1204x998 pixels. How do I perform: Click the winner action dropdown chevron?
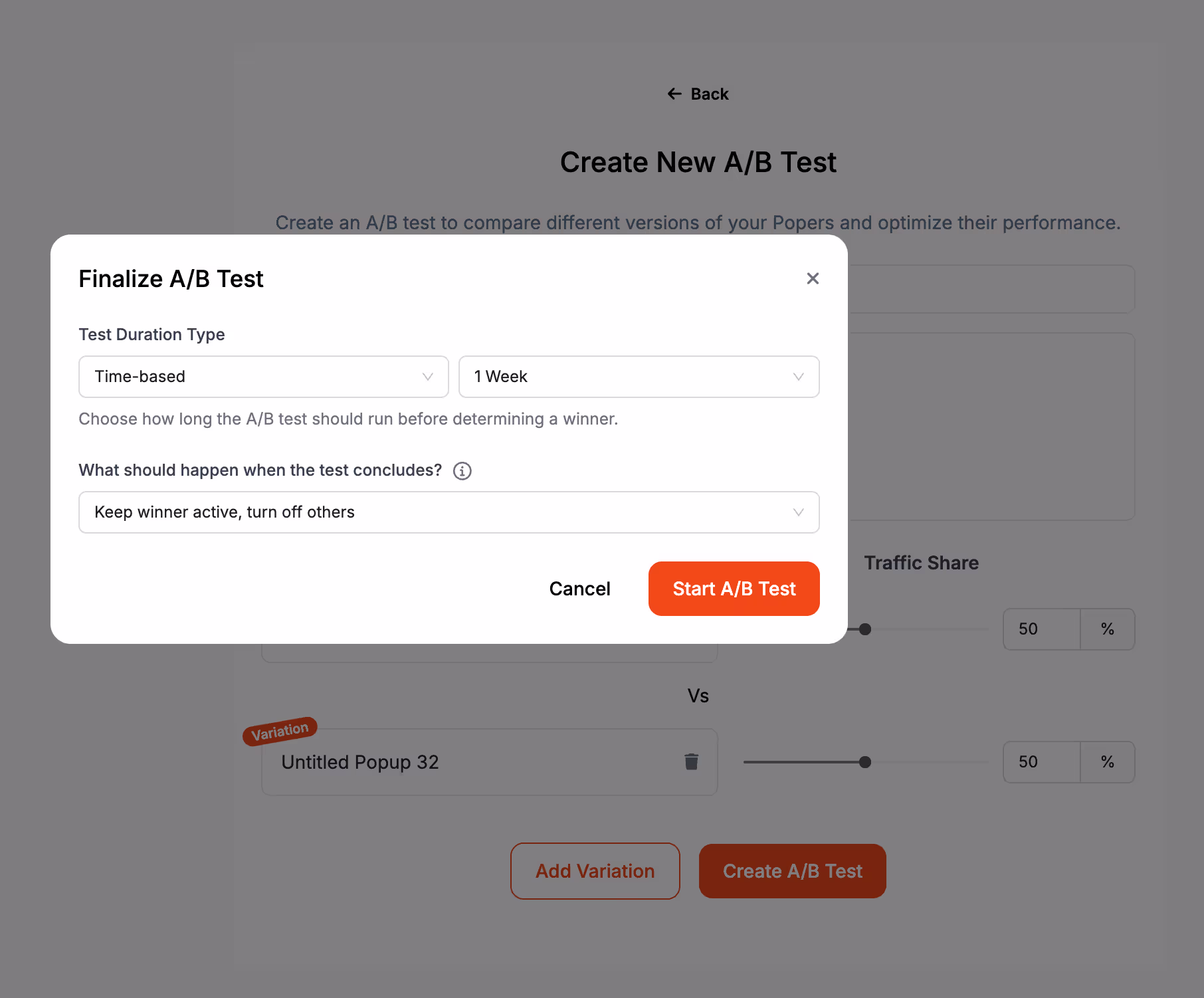coord(798,512)
